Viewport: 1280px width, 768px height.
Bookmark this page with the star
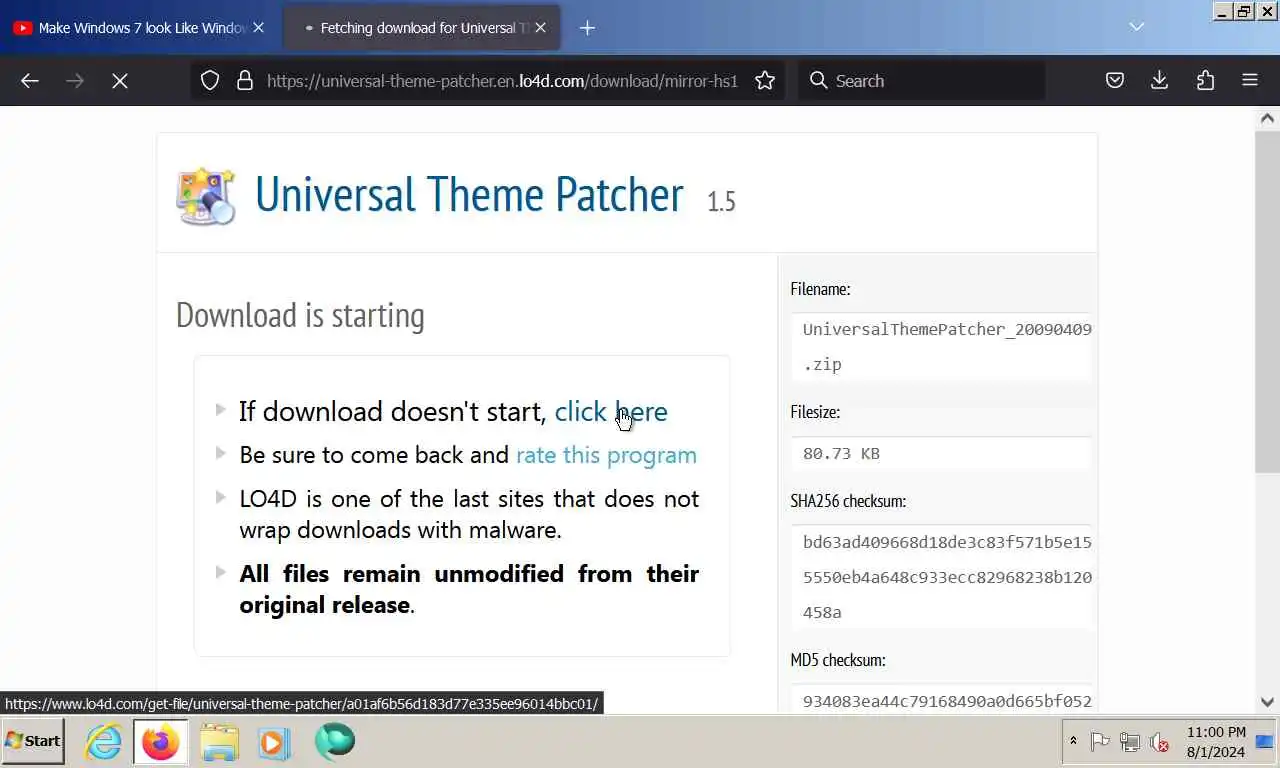[x=765, y=81]
